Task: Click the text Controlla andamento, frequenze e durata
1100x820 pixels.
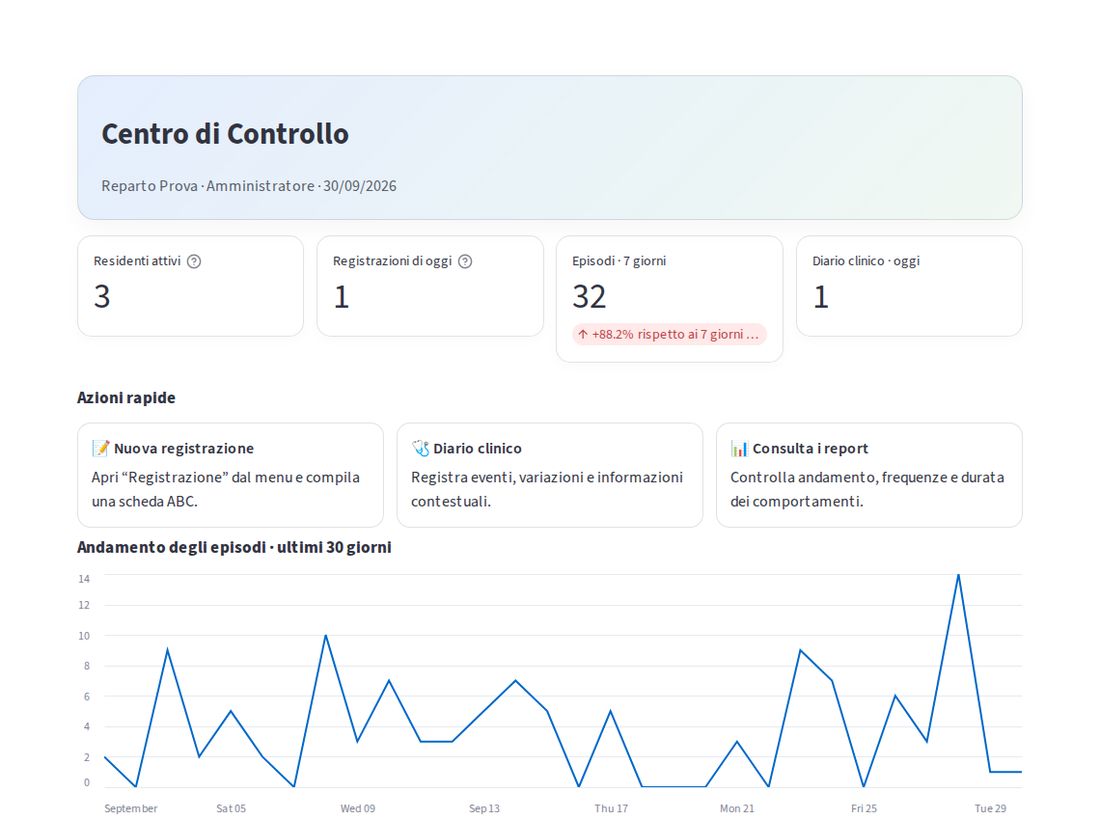Action: 867,477
